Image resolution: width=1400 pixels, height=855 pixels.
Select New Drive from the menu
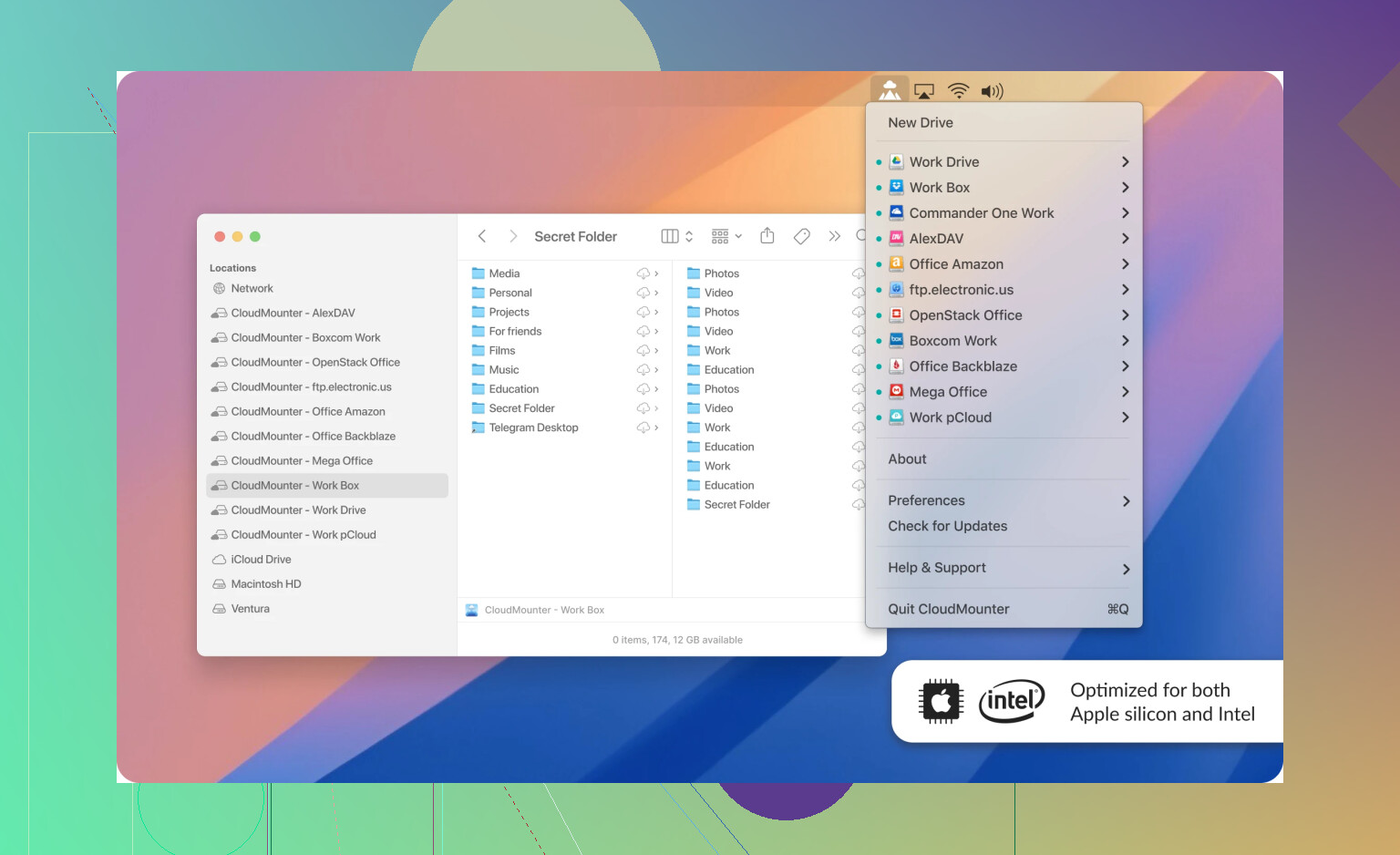pyautogui.click(x=921, y=123)
